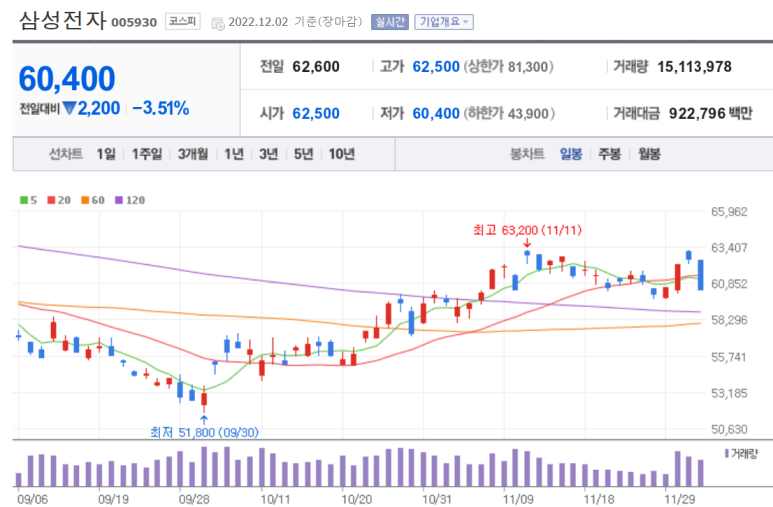Click the 50,630 price axis label
The image size is (773, 507).
tap(729, 430)
